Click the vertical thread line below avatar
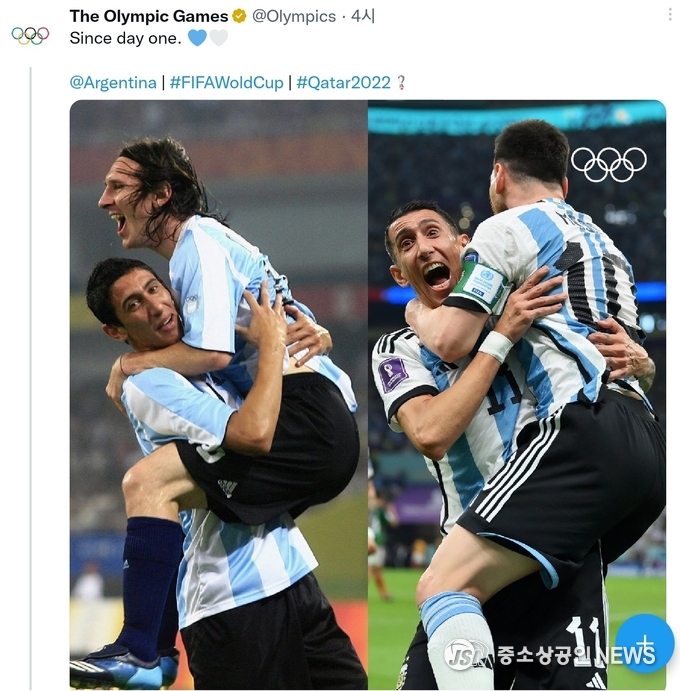 point(30,378)
